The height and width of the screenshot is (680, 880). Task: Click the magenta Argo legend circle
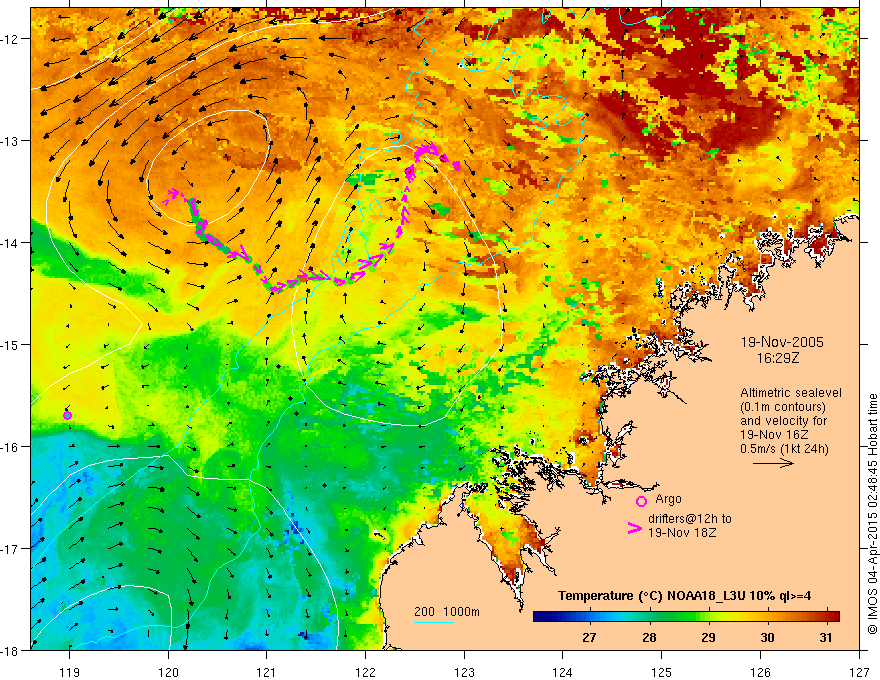(641, 501)
